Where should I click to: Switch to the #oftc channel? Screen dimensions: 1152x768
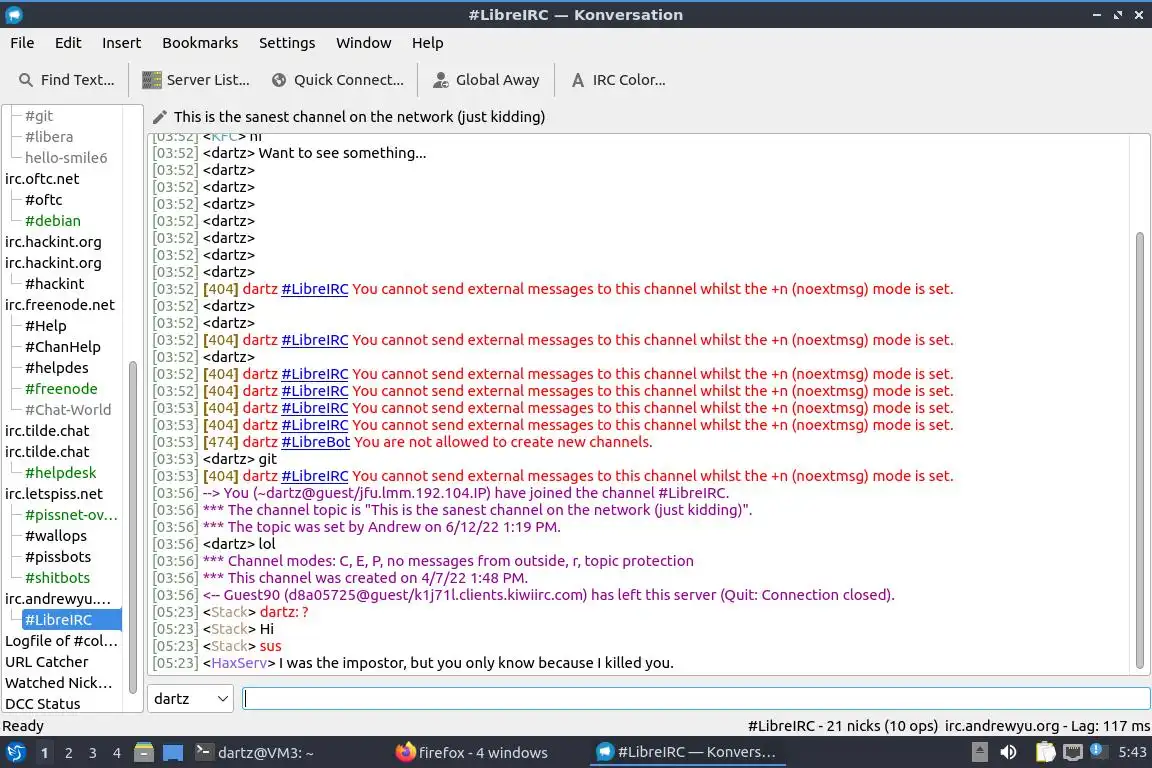pyautogui.click(x=43, y=200)
